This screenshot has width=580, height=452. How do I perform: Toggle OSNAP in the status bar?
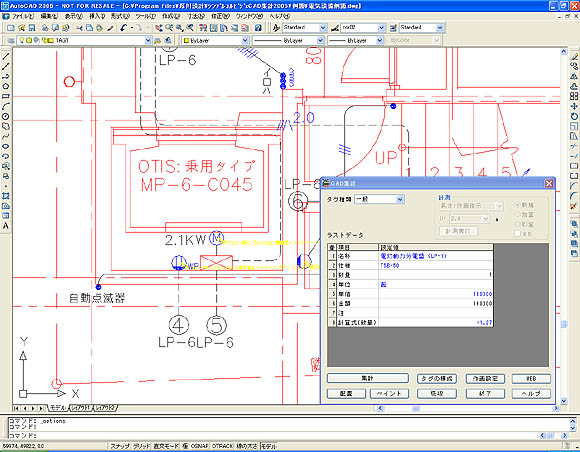click(x=200, y=446)
